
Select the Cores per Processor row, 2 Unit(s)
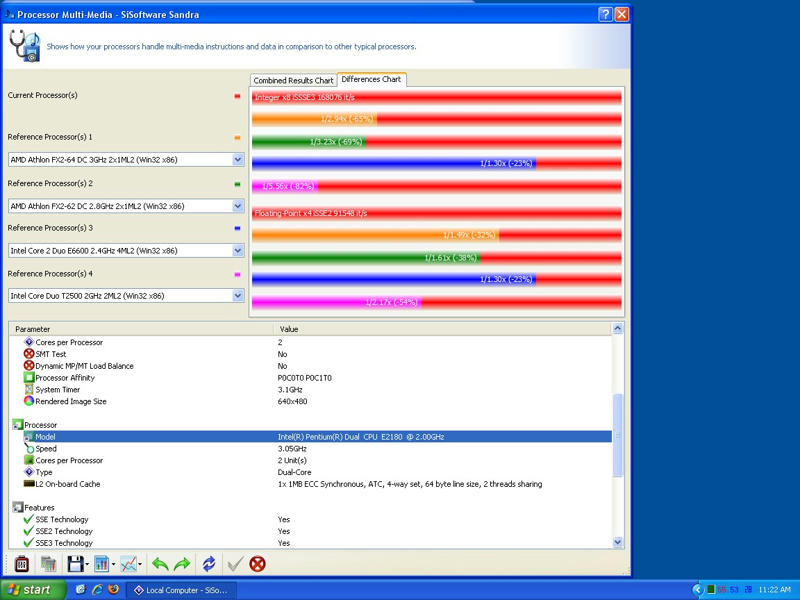pyautogui.click(x=317, y=460)
